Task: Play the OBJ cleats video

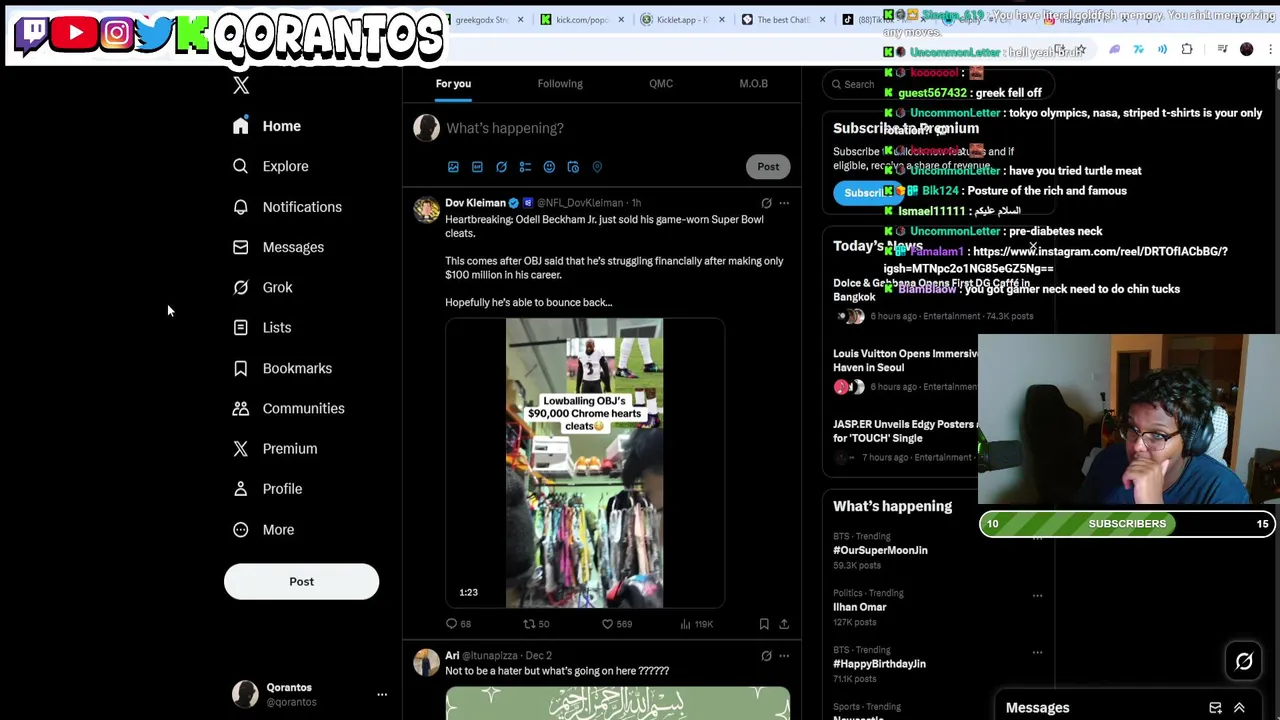Action: [x=584, y=463]
